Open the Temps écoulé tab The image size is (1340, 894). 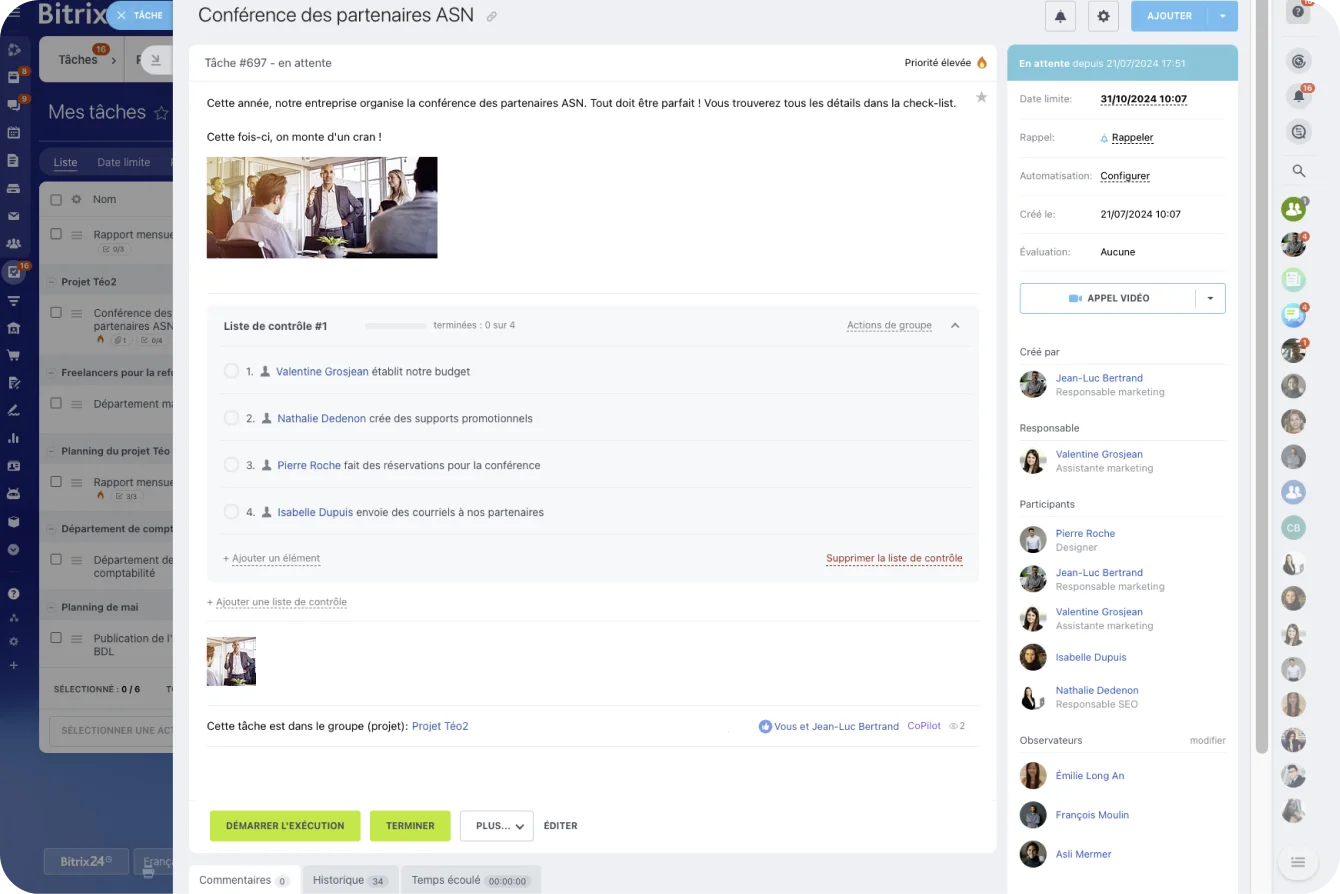point(470,880)
